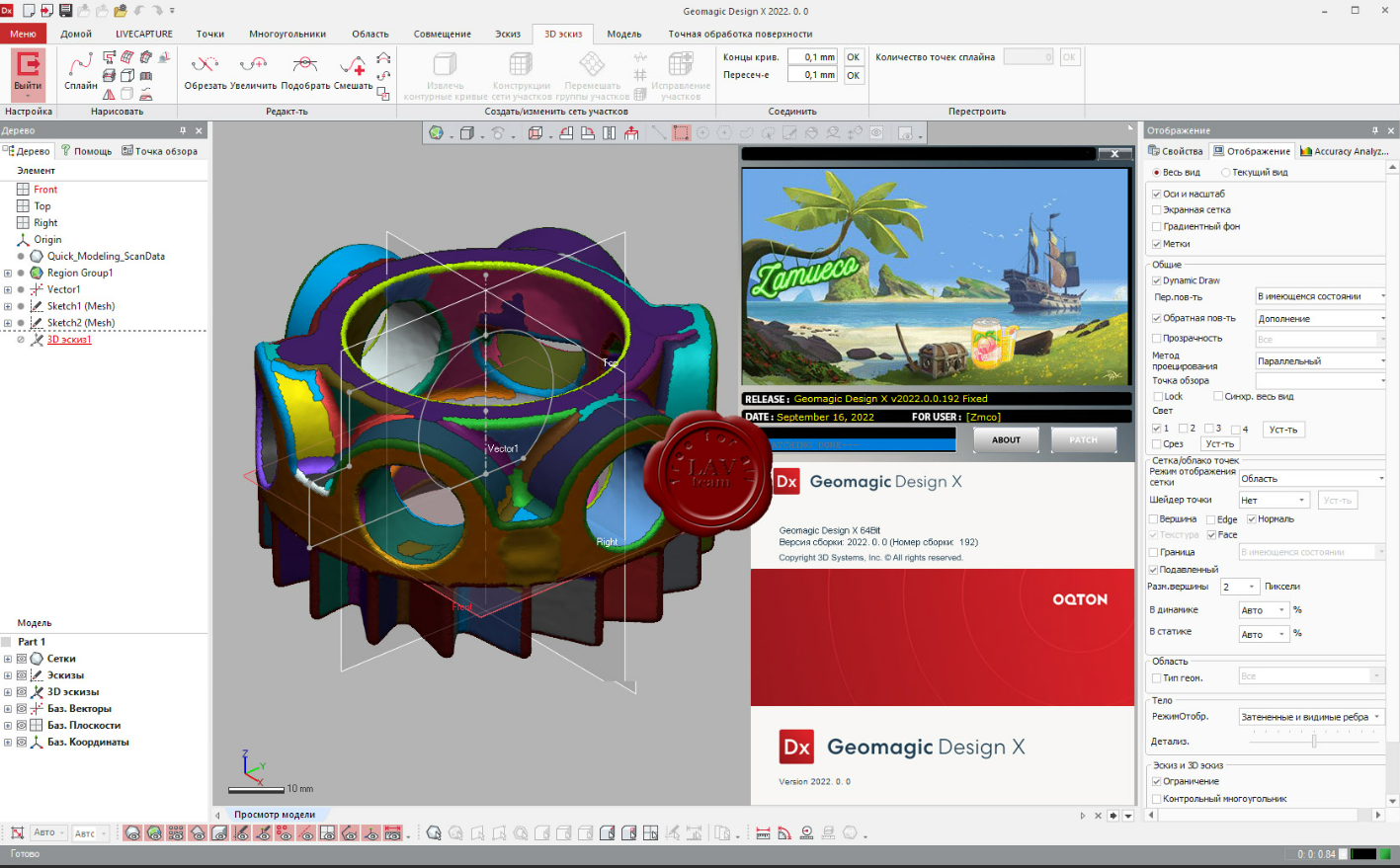Image resolution: width=1400 pixels, height=868 pixels.
Task: Select the Подобрать fit tool
Action: (x=305, y=71)
